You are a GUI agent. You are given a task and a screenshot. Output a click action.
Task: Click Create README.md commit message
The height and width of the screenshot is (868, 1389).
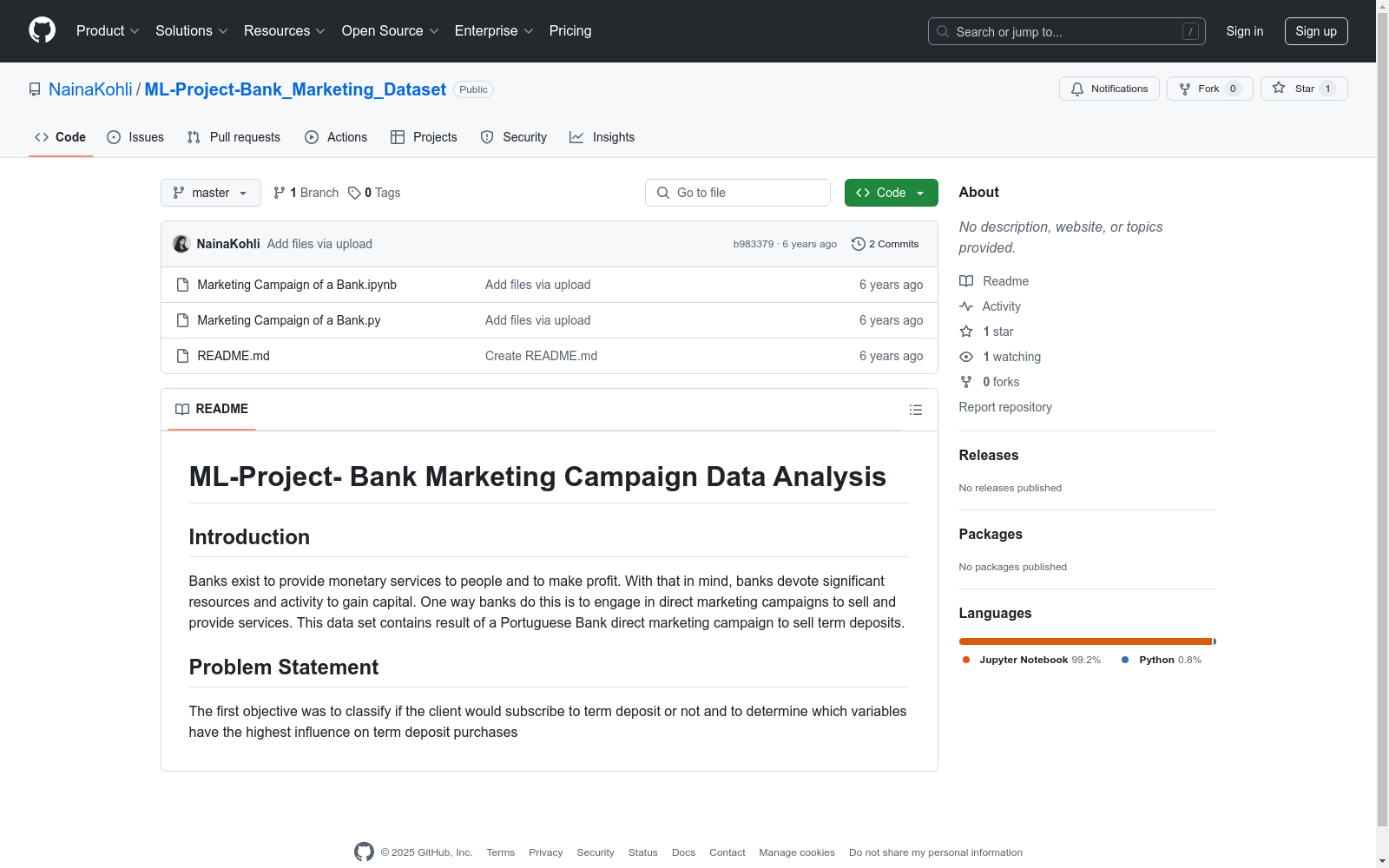tap(541, 356)
